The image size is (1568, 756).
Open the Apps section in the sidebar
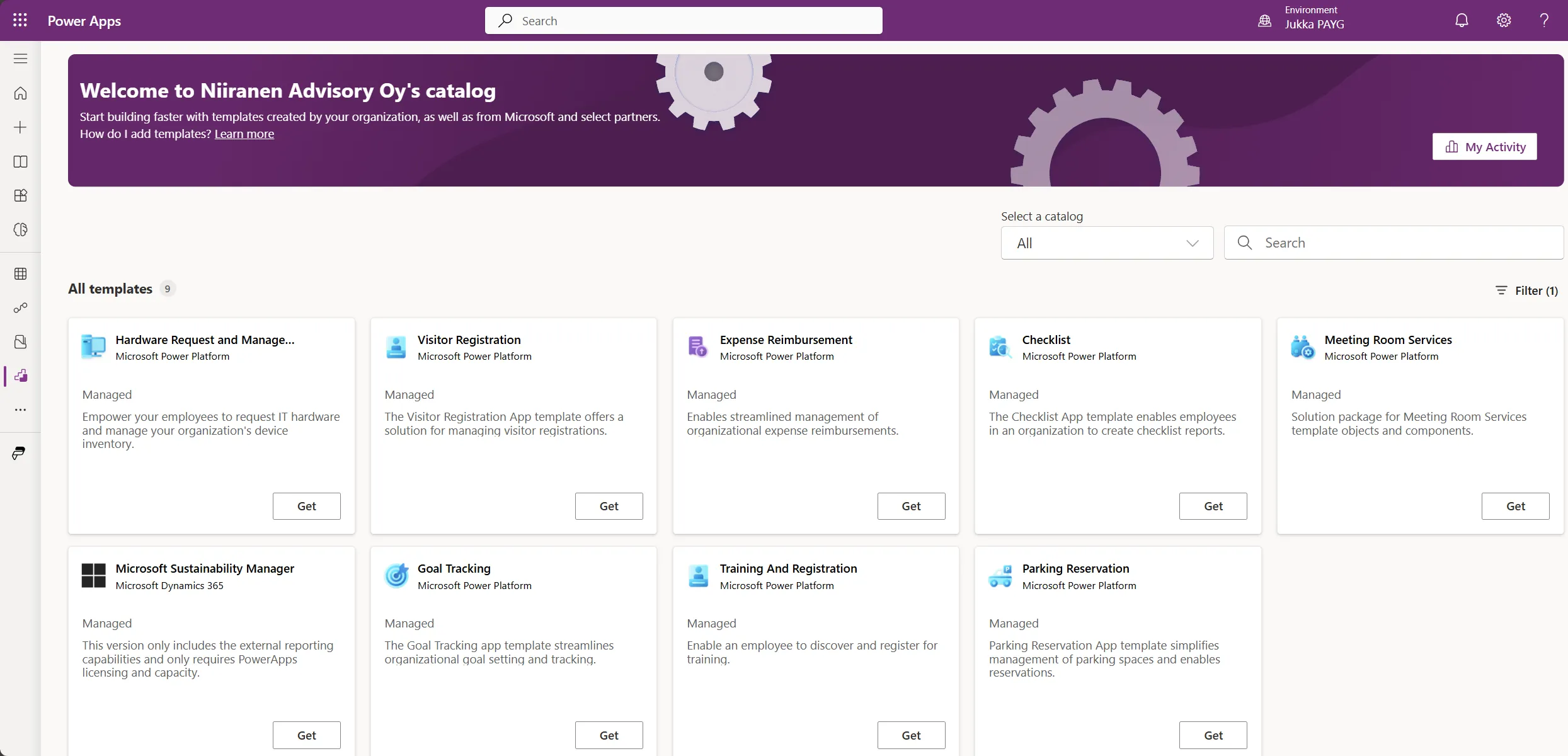pyautogui.click(x=20, y=195)
